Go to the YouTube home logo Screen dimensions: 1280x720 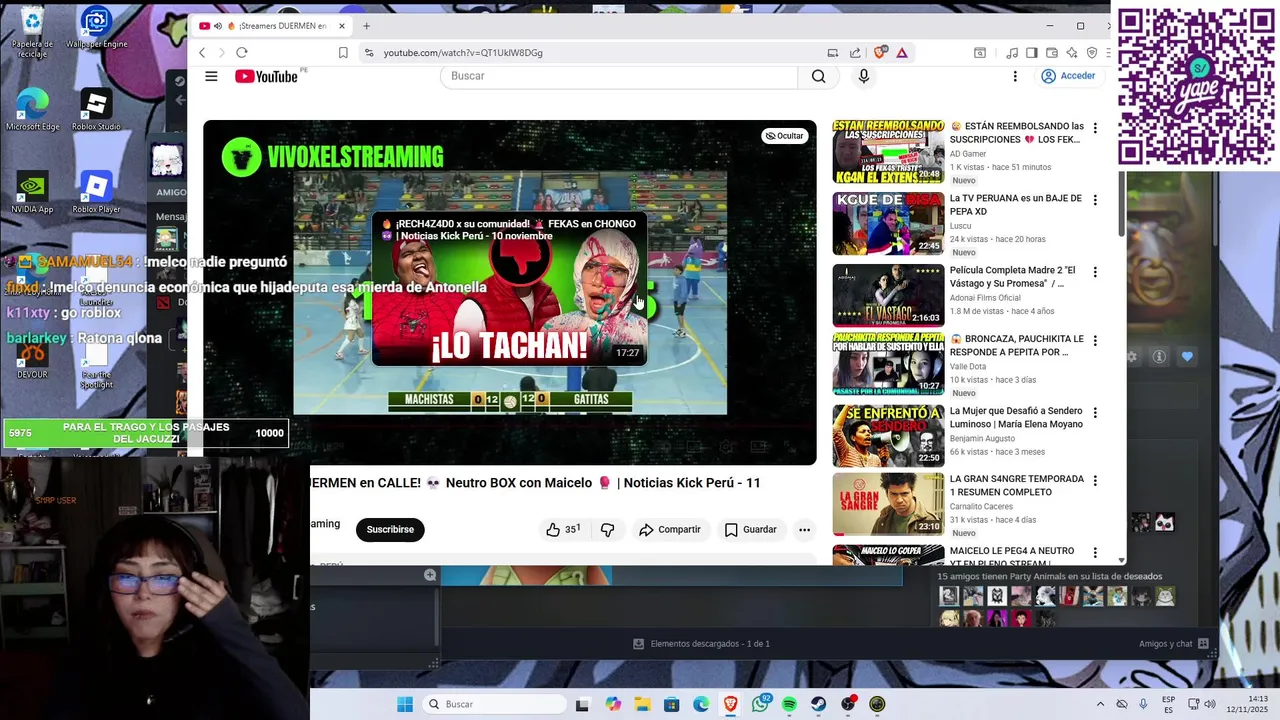[x=266, y=76]
